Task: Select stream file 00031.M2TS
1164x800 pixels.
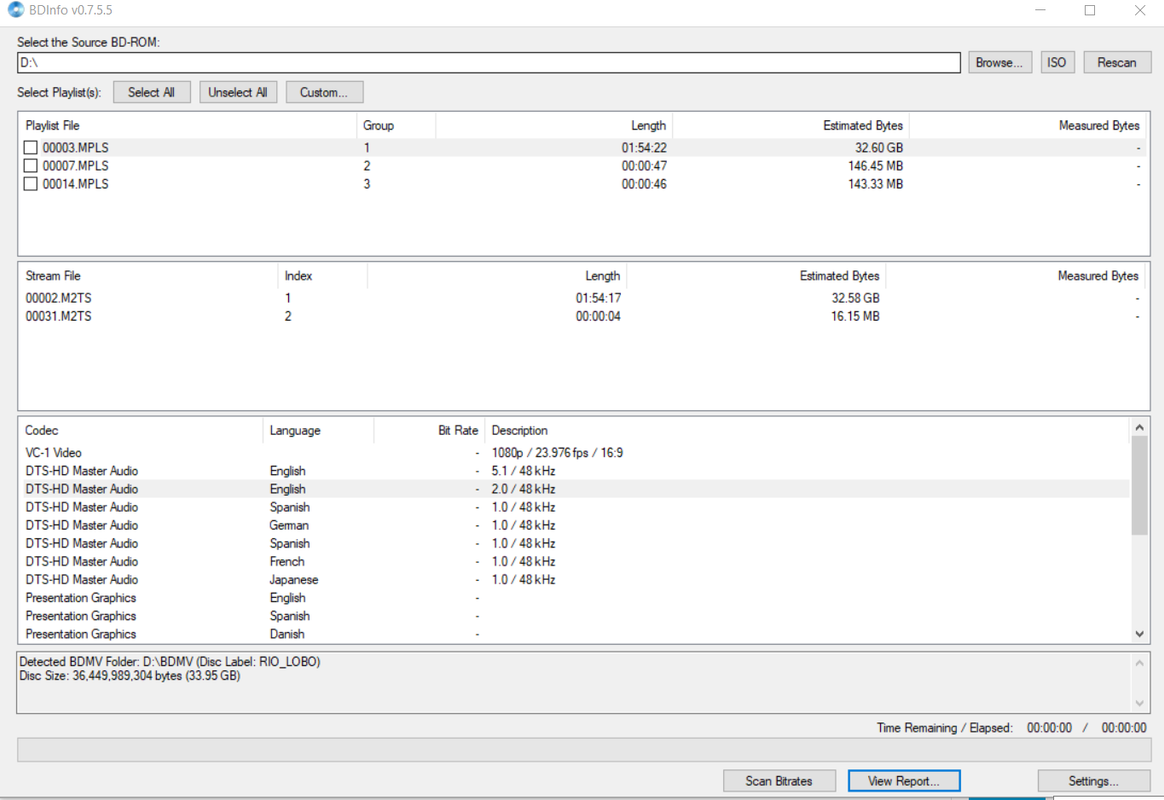Action: pos(583,316)
